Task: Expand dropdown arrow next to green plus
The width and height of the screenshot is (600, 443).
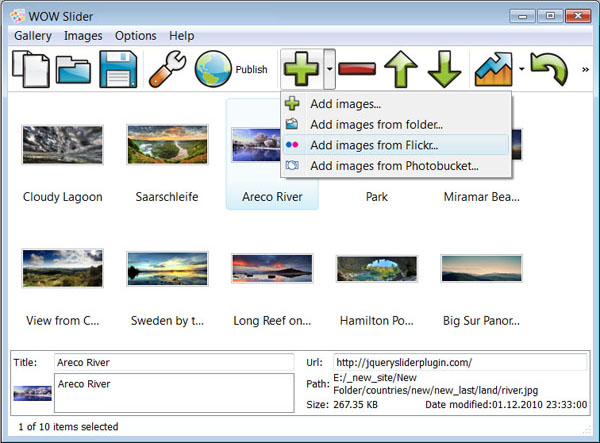Action: coord(329,69)
